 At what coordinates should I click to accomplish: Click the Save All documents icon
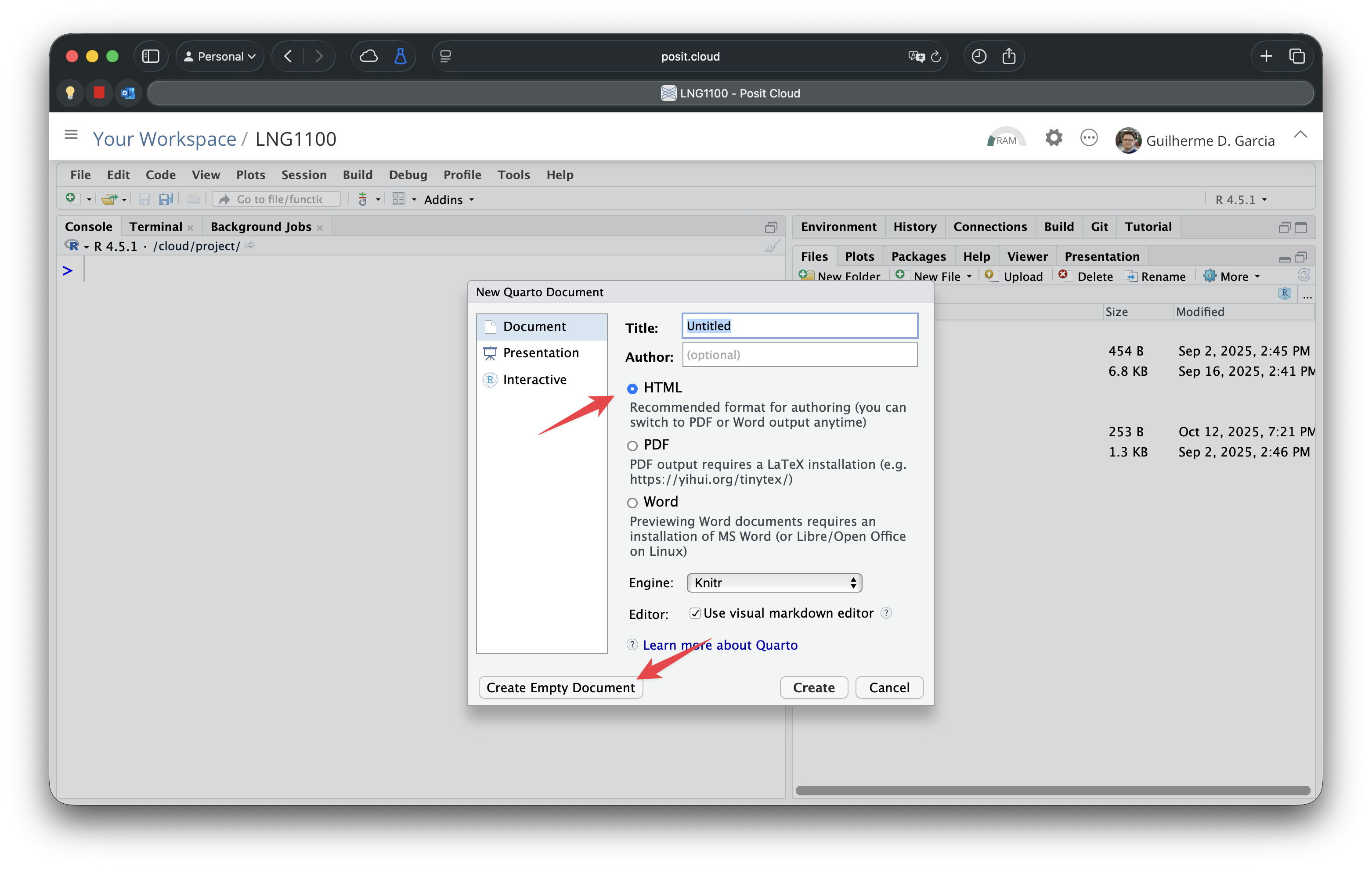pyautogui.click(x=165, y=199)
